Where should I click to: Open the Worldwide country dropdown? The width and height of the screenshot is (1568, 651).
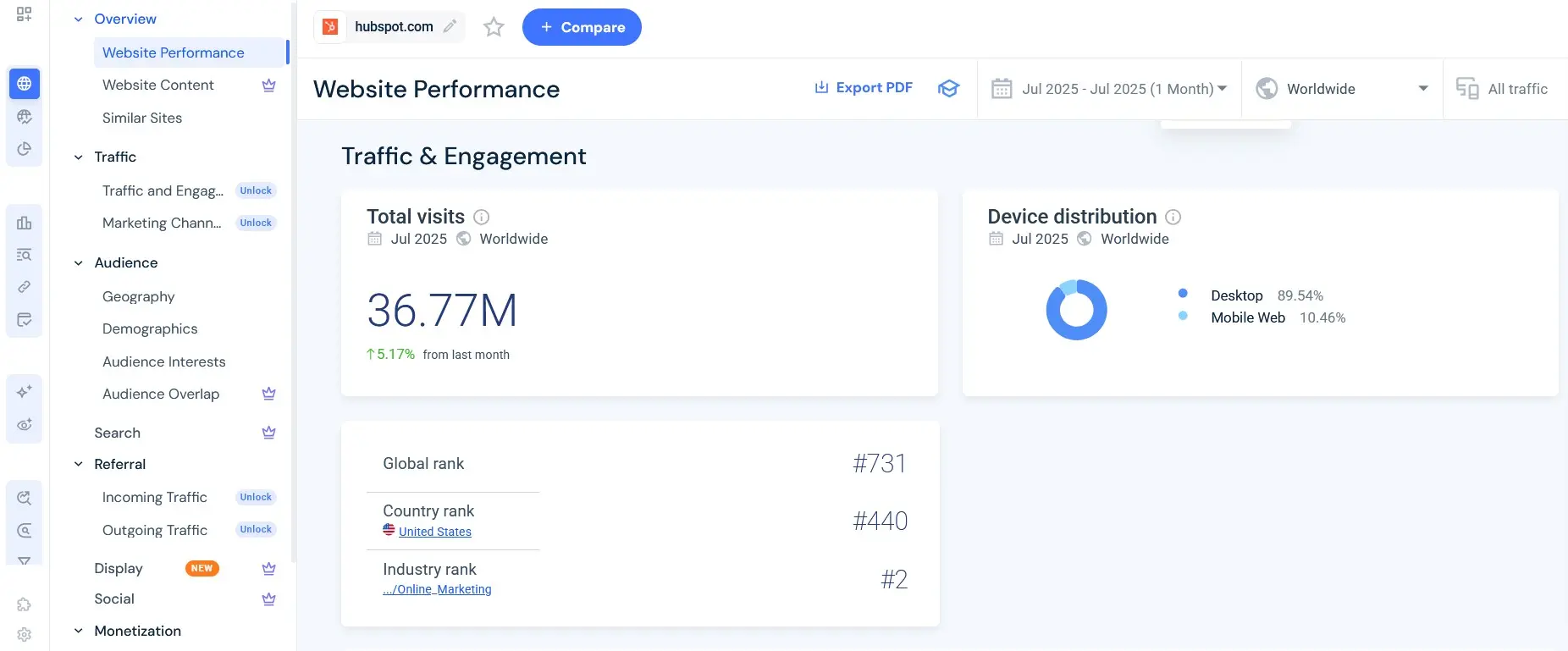(1342, 89)
